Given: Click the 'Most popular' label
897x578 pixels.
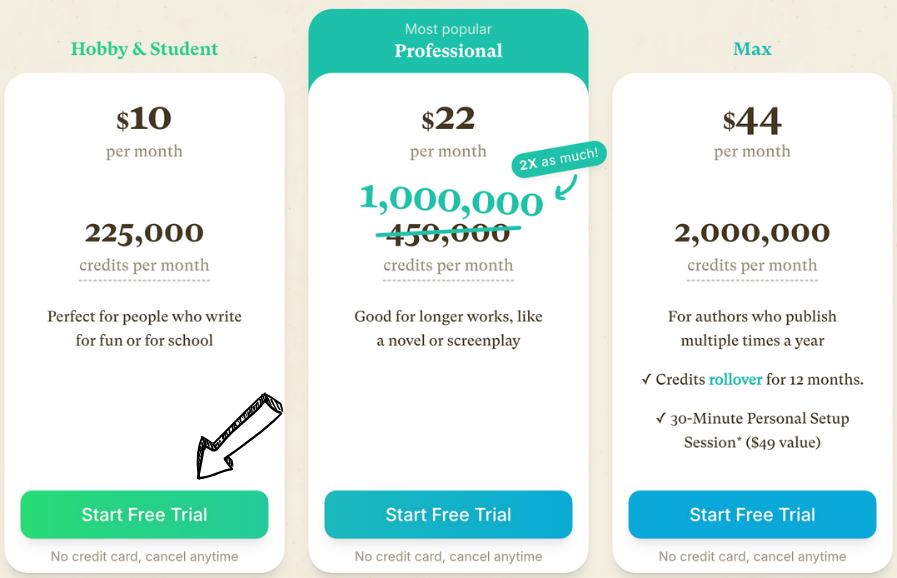Looking at the screenshot, I should pyautogui.click(x=448, y=28).
